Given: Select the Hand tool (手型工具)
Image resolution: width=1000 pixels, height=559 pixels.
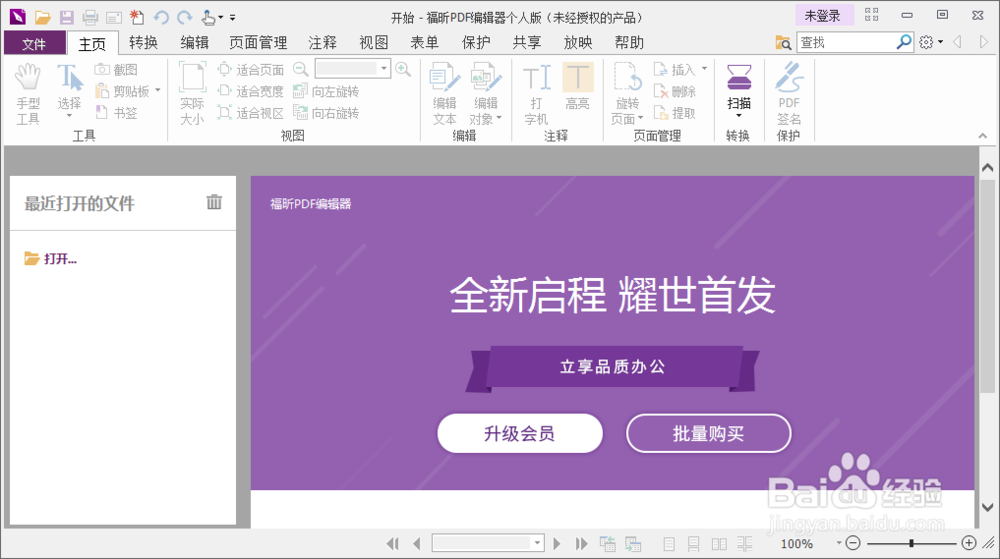Looking at the screenshot, I should click(28, 94).
